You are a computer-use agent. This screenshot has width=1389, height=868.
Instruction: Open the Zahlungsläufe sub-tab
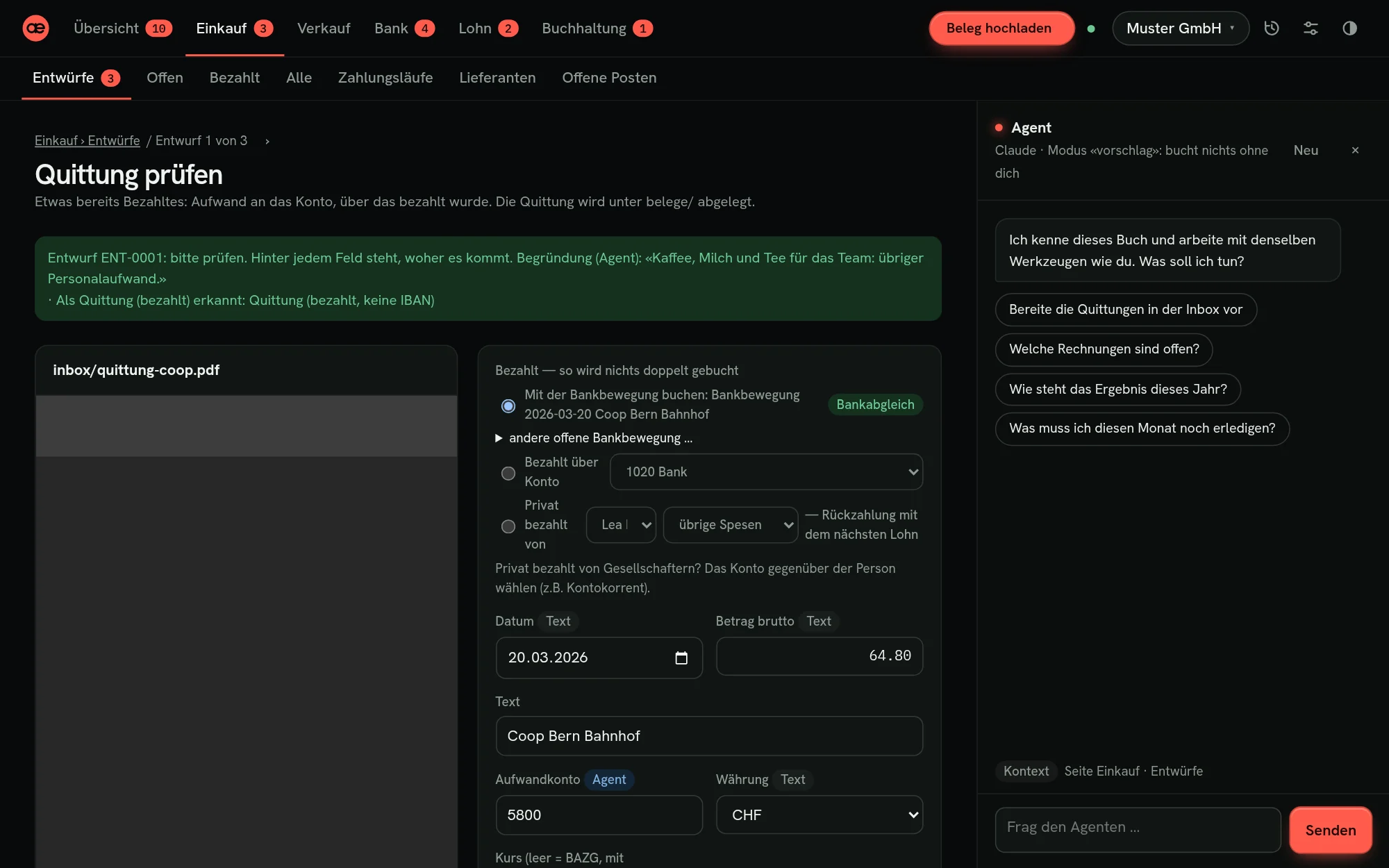coord(385,78)
